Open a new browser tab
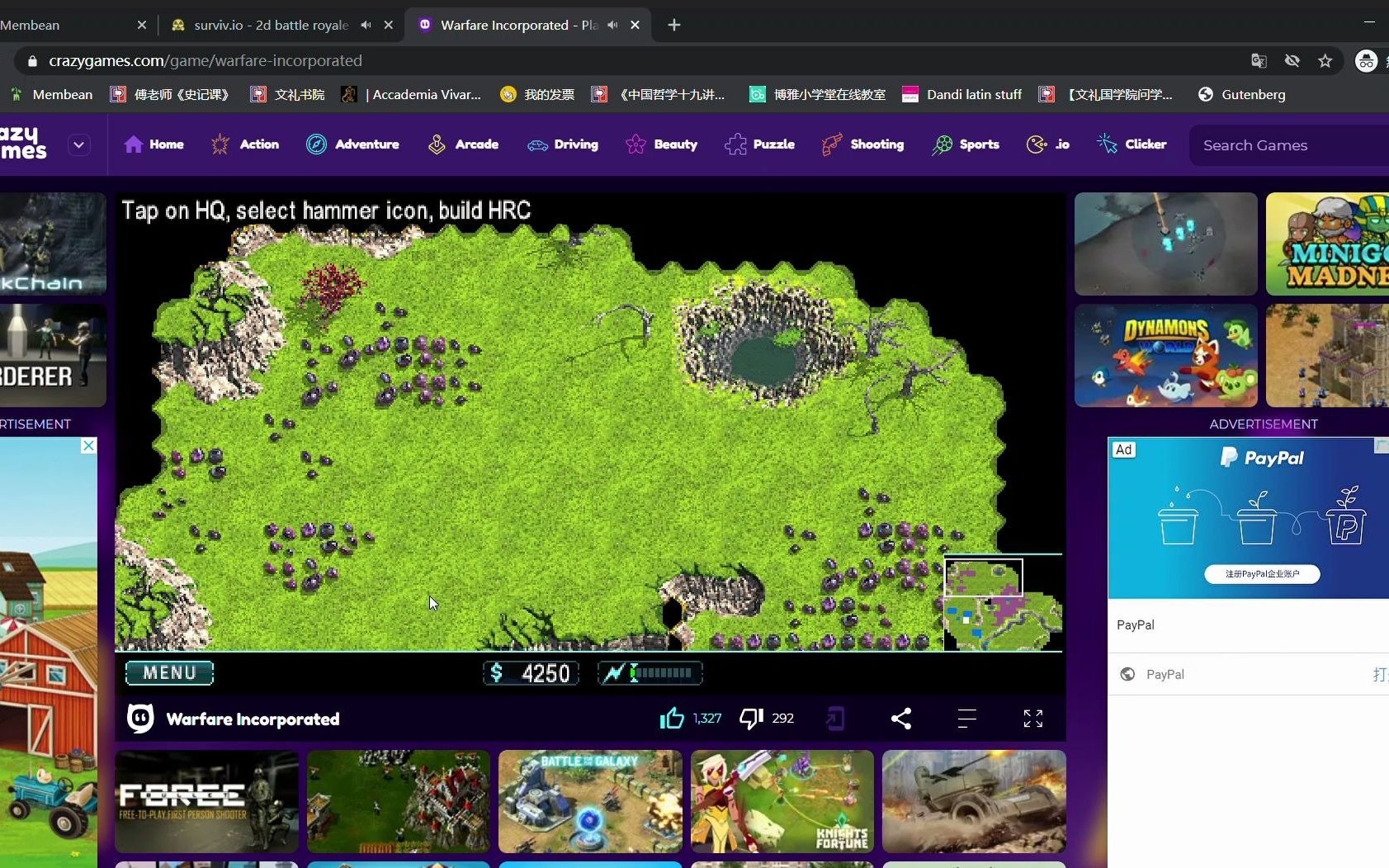Image resolution: width=1389 pixels, height=868 pixels. [674, 25]
